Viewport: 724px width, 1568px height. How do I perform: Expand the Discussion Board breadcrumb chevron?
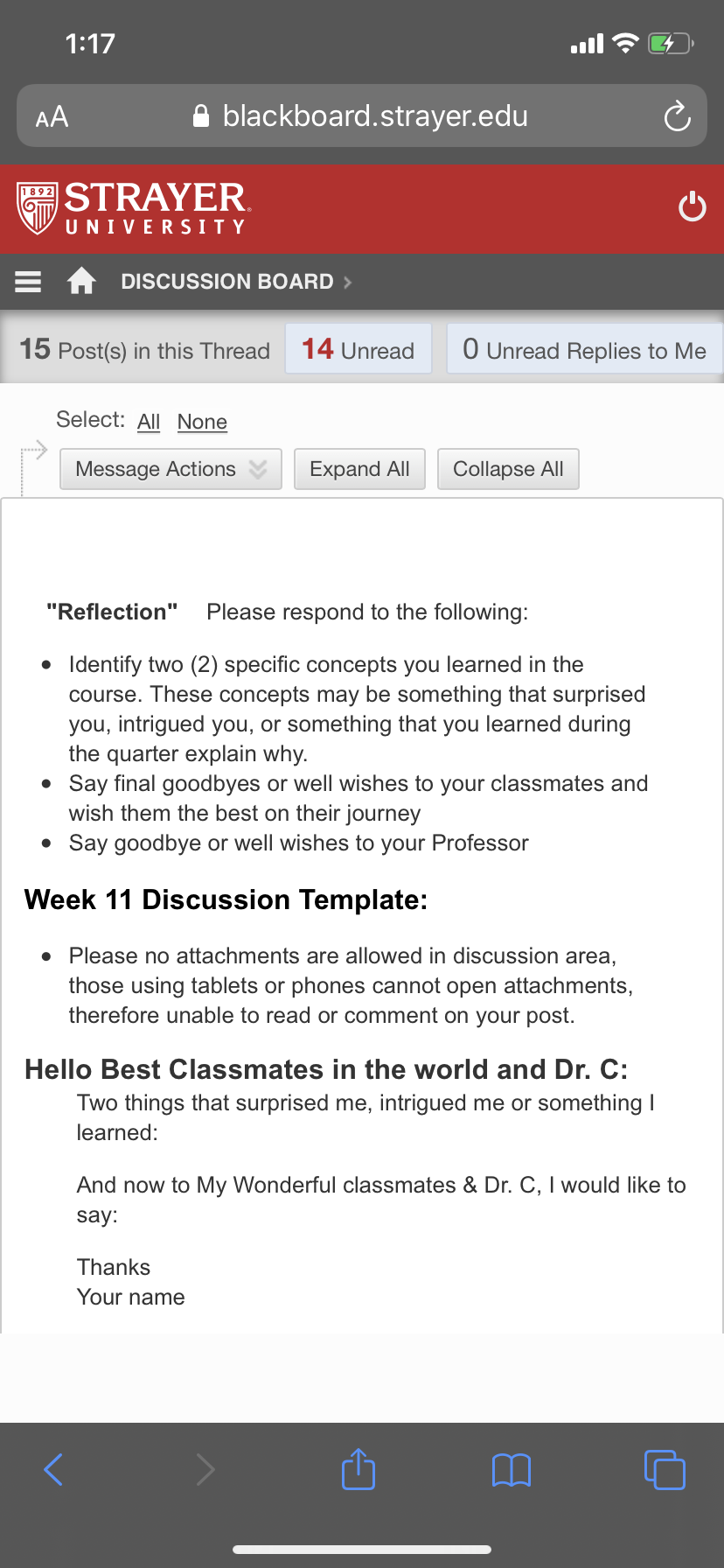[x=347, y=282]
